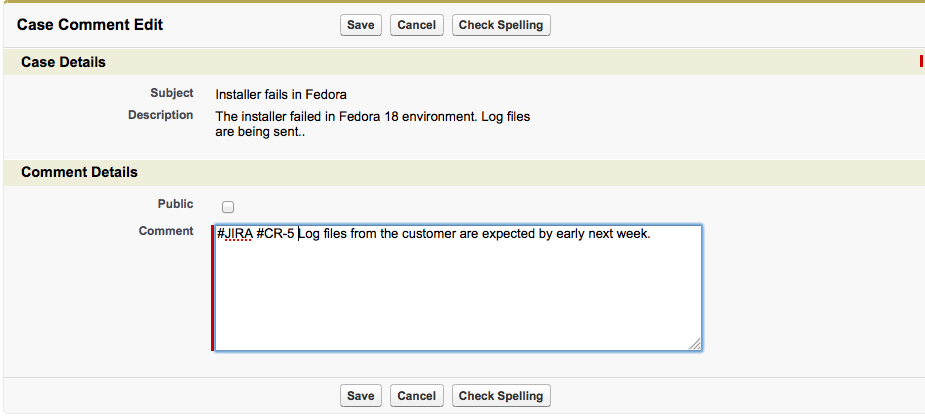The image size is (925, 418).
Task: Place cursor on #CR-5 in the comment
Action: (275, 235)
